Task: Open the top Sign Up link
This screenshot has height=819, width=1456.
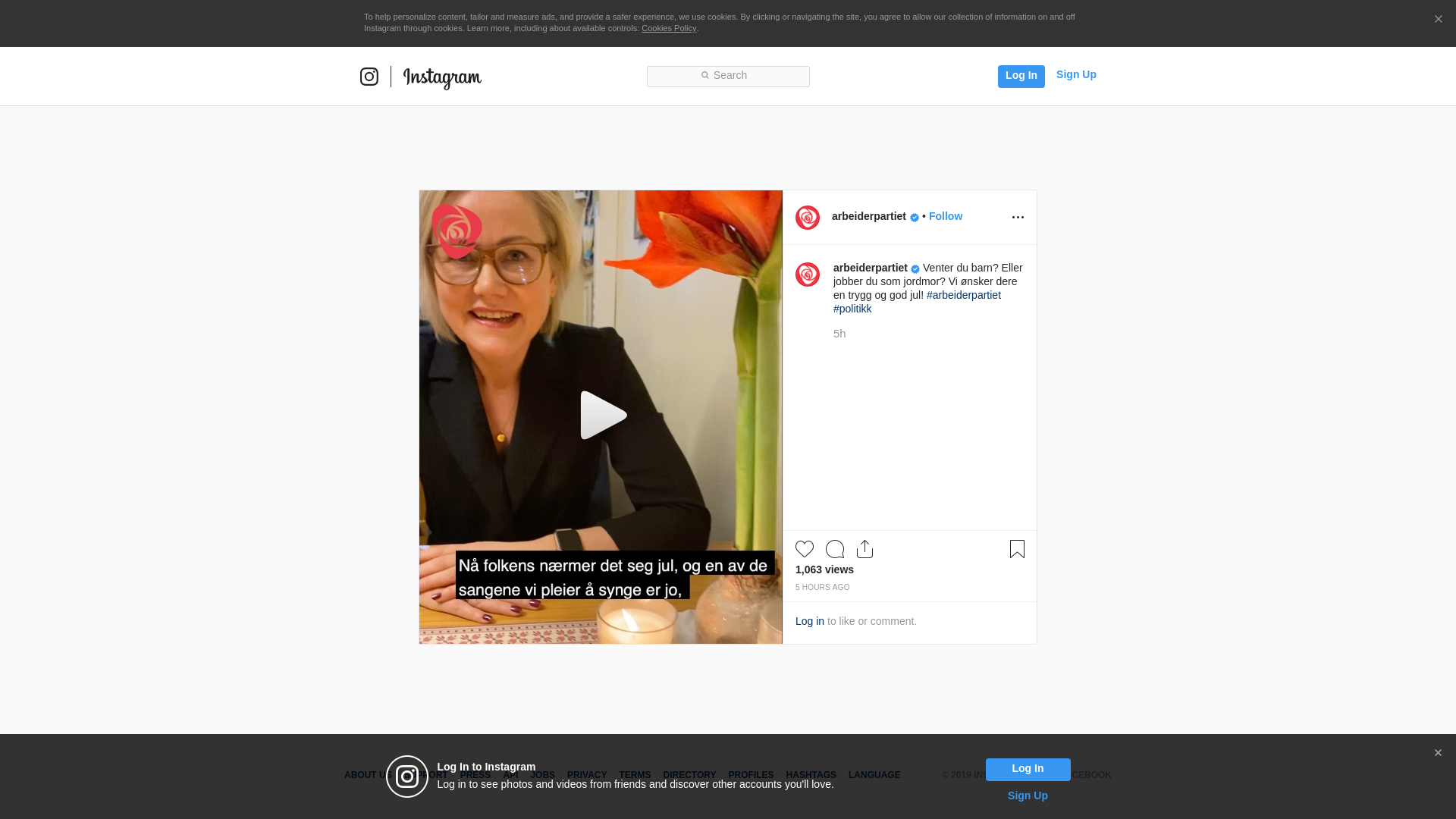Action: pyautogui.click(x=1075, y=74)
